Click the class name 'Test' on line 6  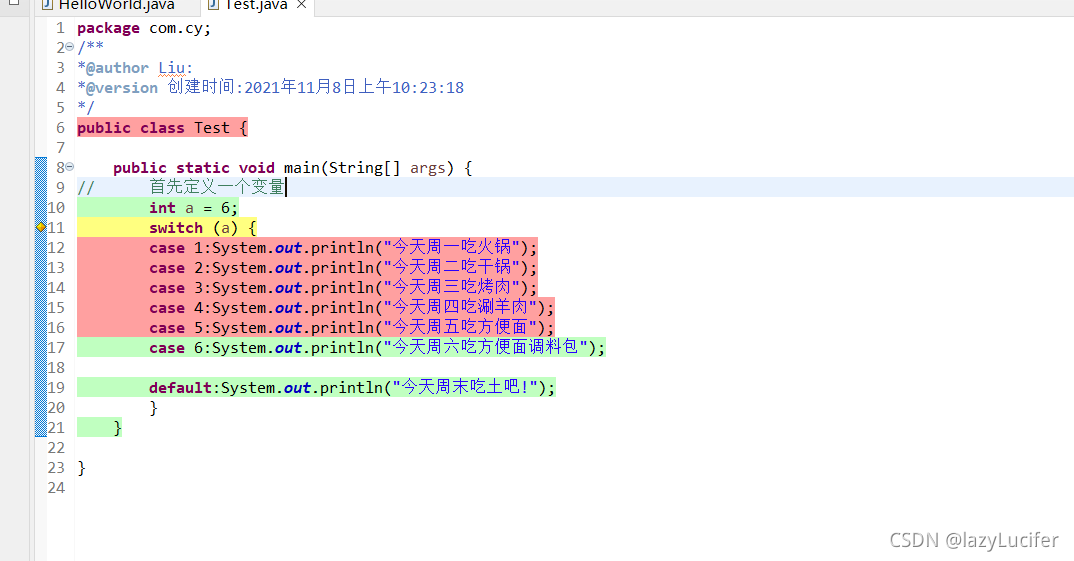pos(212,128)
